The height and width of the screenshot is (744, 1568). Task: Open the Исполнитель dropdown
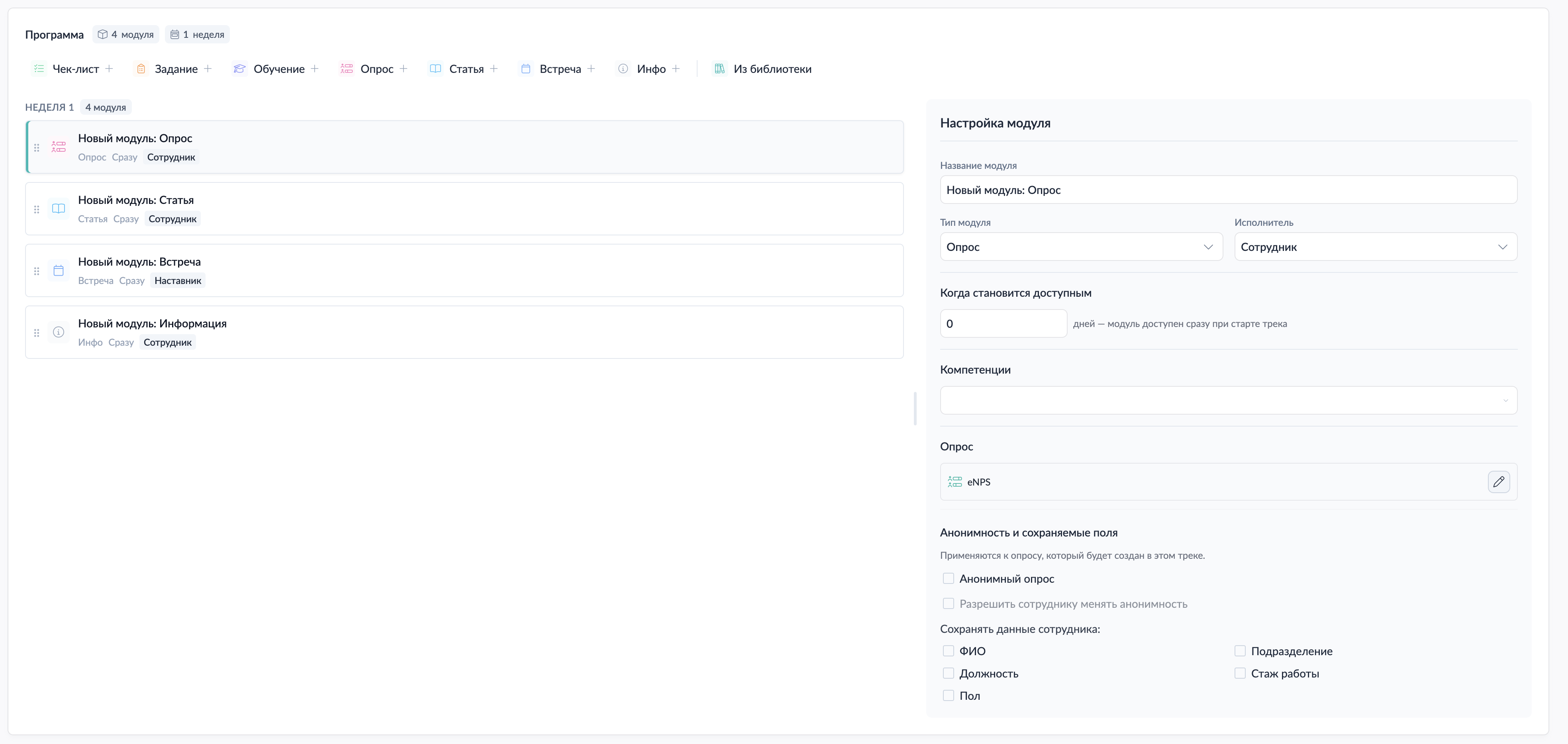point(1376,247)
